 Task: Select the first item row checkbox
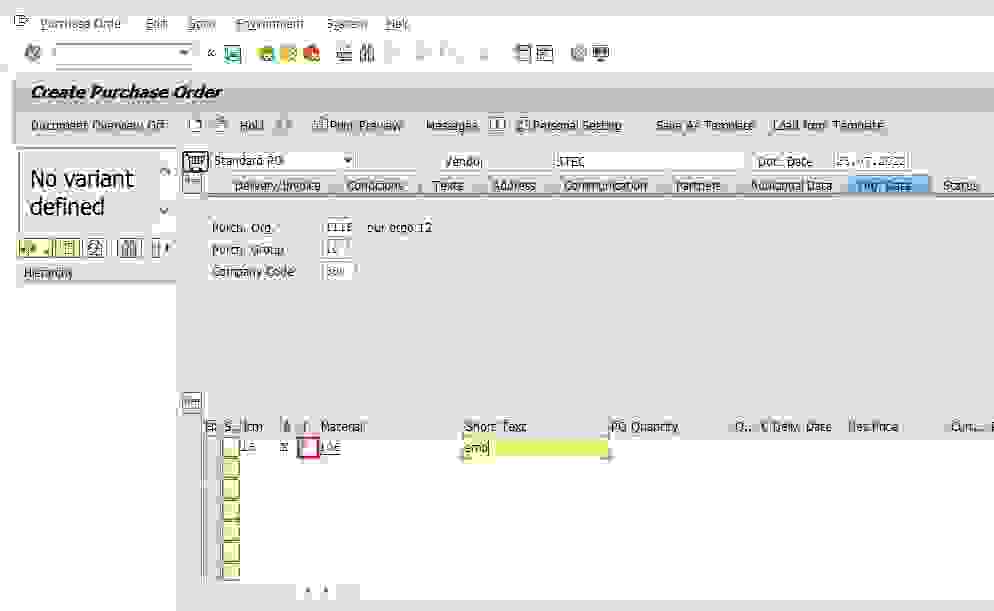230,446
